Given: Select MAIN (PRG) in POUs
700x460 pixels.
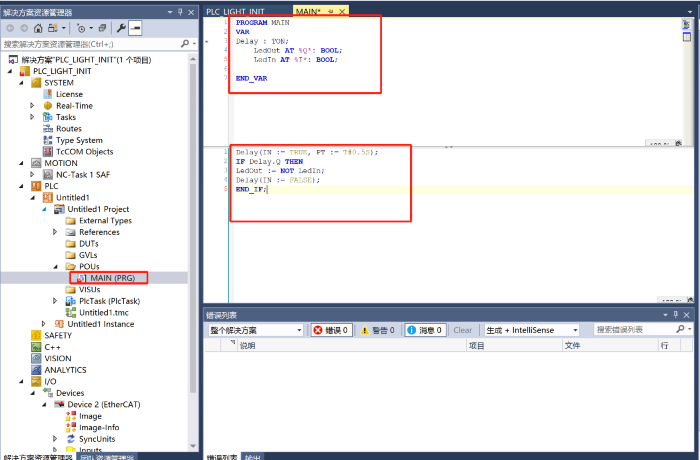Looking at the screenshot, I should click(x=112, y=278).
